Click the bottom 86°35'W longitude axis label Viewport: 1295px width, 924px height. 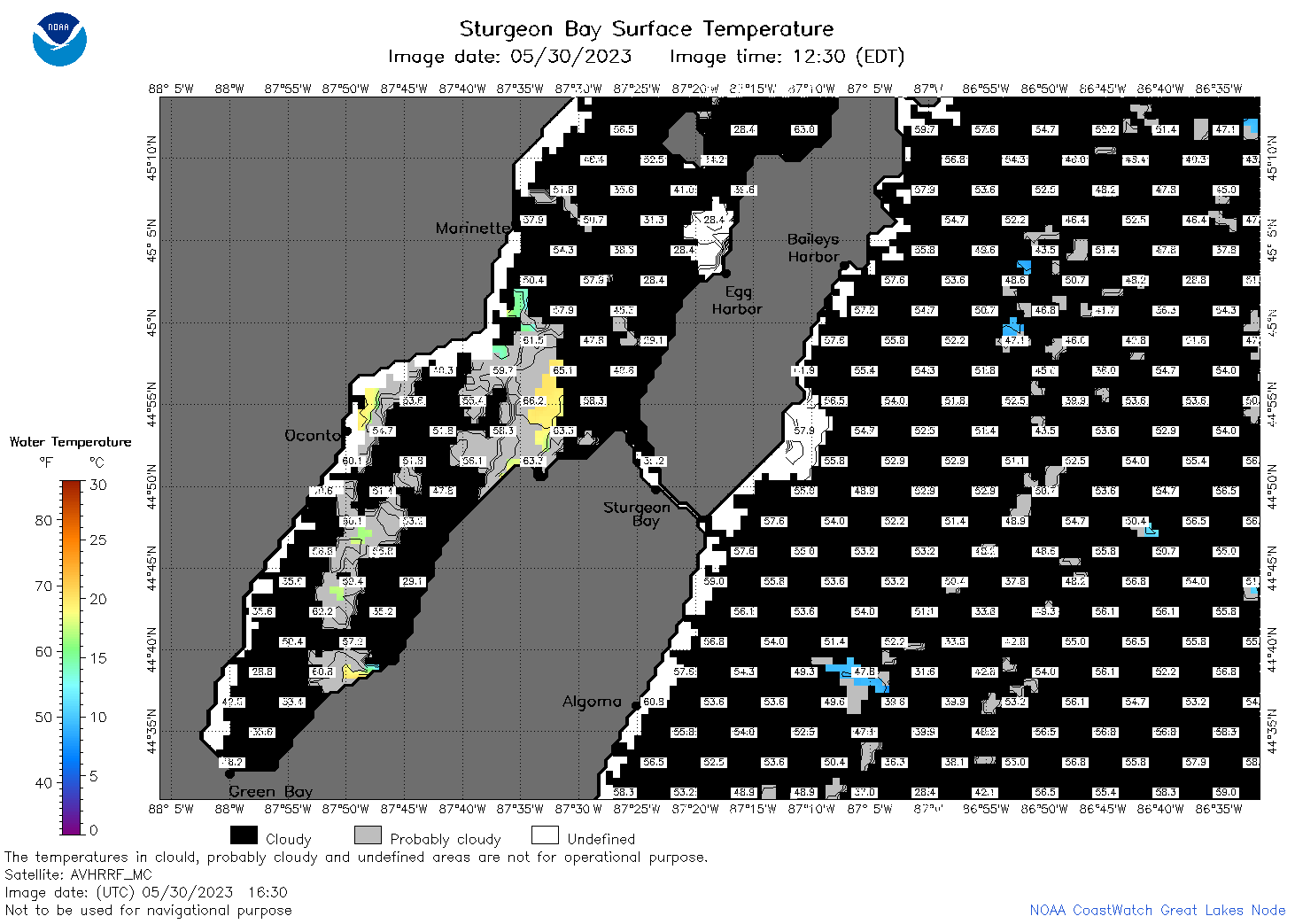click(1219, 808)
